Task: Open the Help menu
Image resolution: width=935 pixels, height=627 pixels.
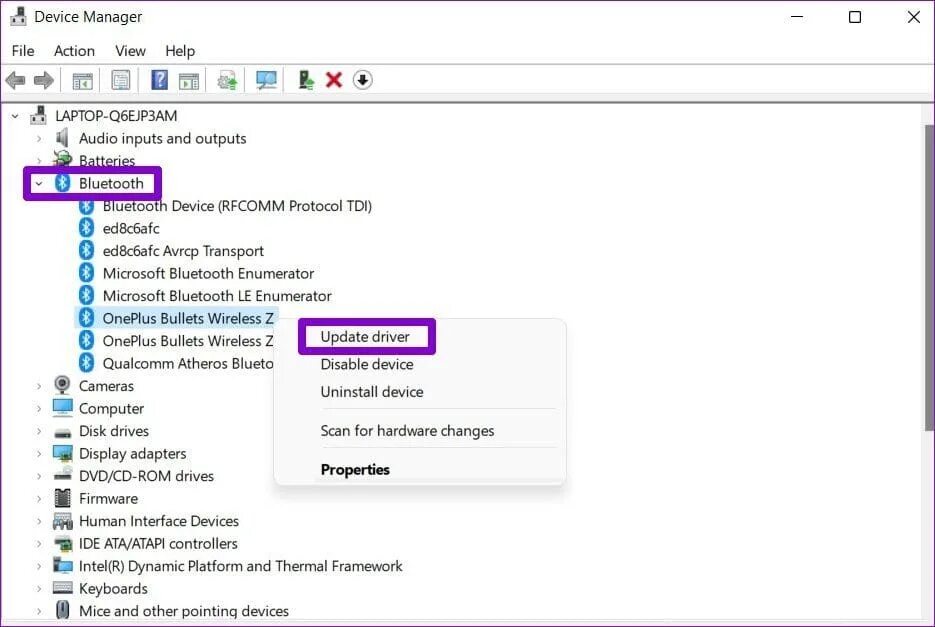Action: pos(180,51)
